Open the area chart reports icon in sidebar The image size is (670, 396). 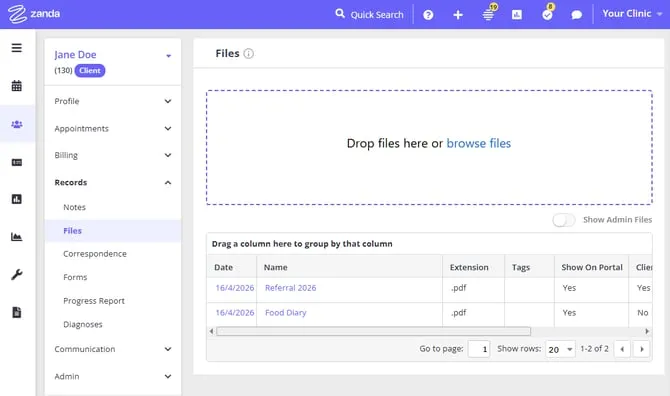coord(17,237)
